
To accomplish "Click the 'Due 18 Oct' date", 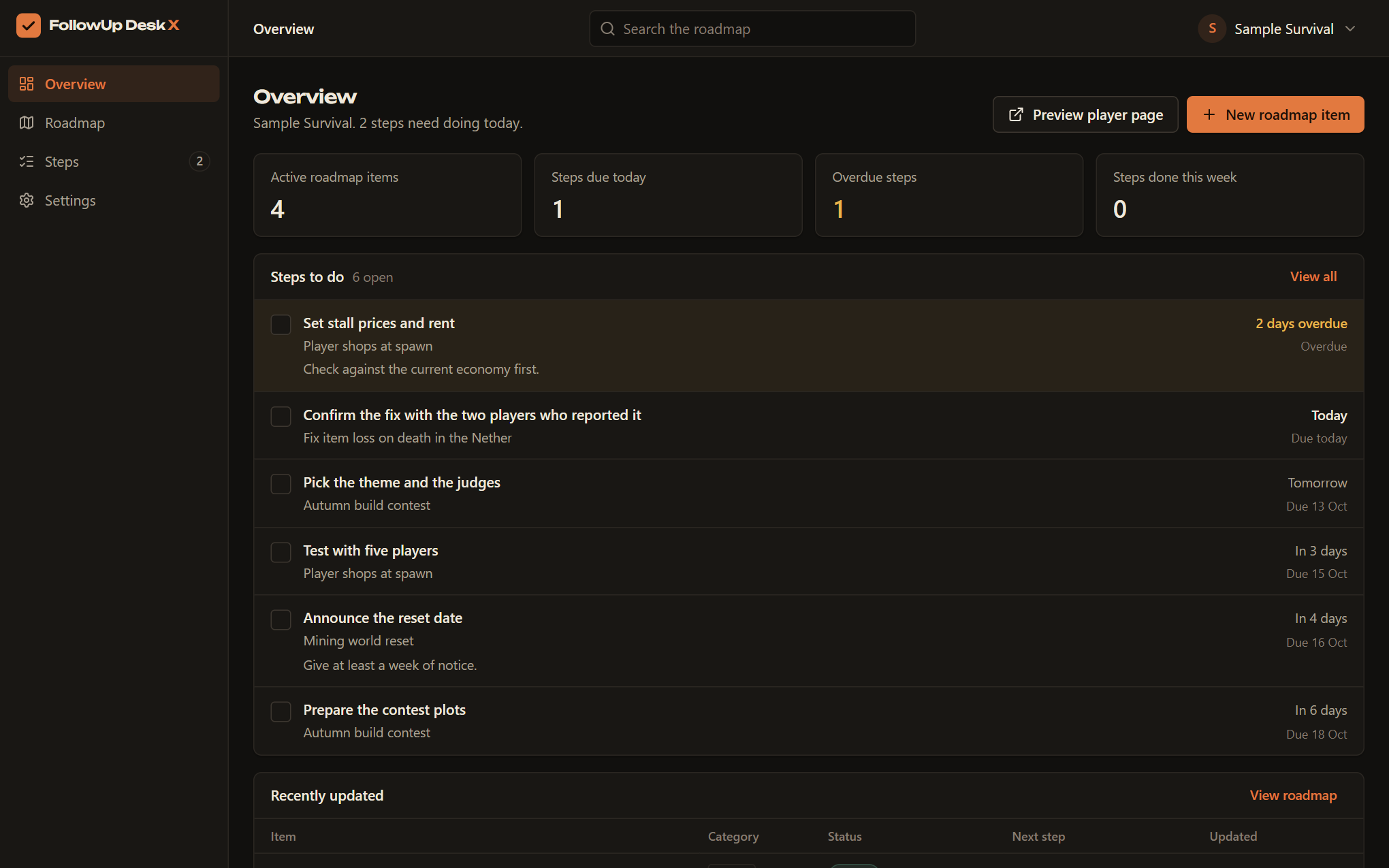I will click(x=1316, y=734).
